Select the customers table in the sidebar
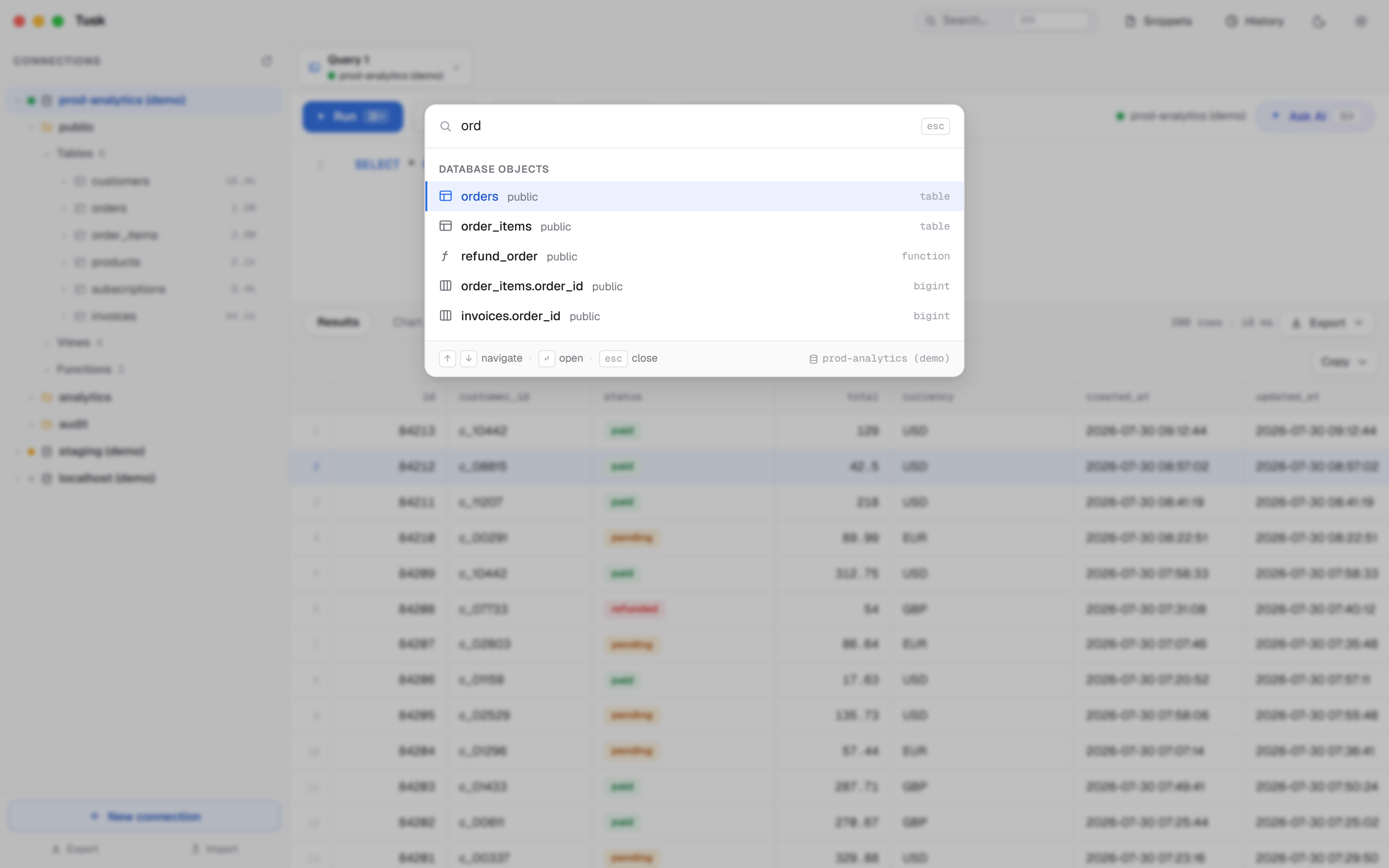 (144, 181)
